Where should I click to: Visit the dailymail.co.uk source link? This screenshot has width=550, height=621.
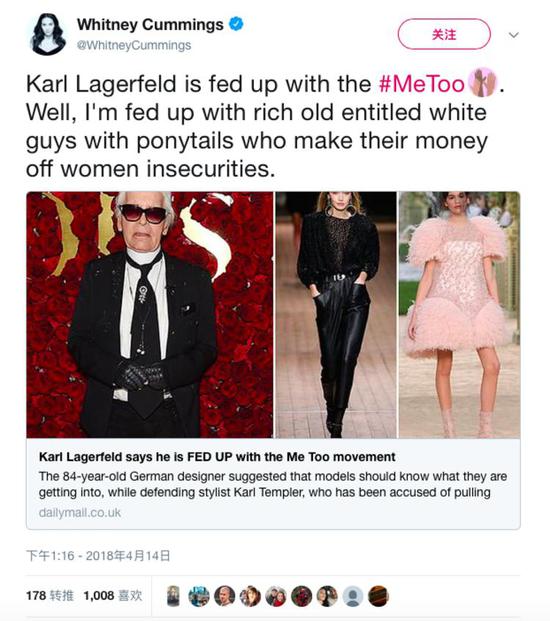[x=80, y=512]
